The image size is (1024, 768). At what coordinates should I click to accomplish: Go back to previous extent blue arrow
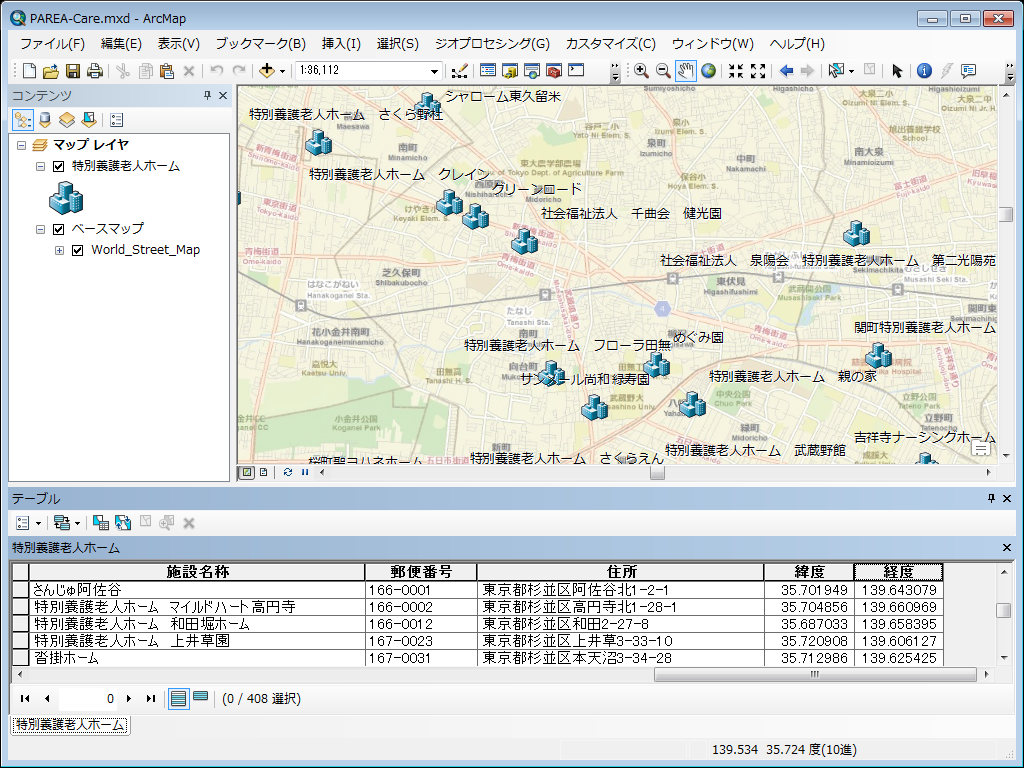[x=786, y=71]
